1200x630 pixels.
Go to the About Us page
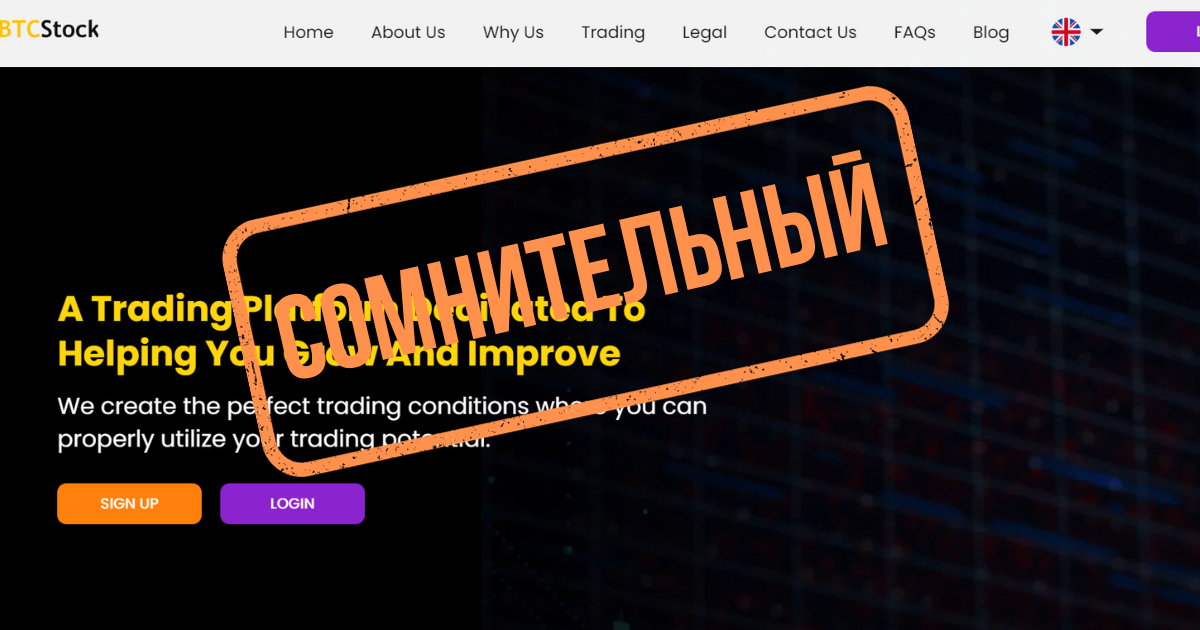click(x=408, y=32)
